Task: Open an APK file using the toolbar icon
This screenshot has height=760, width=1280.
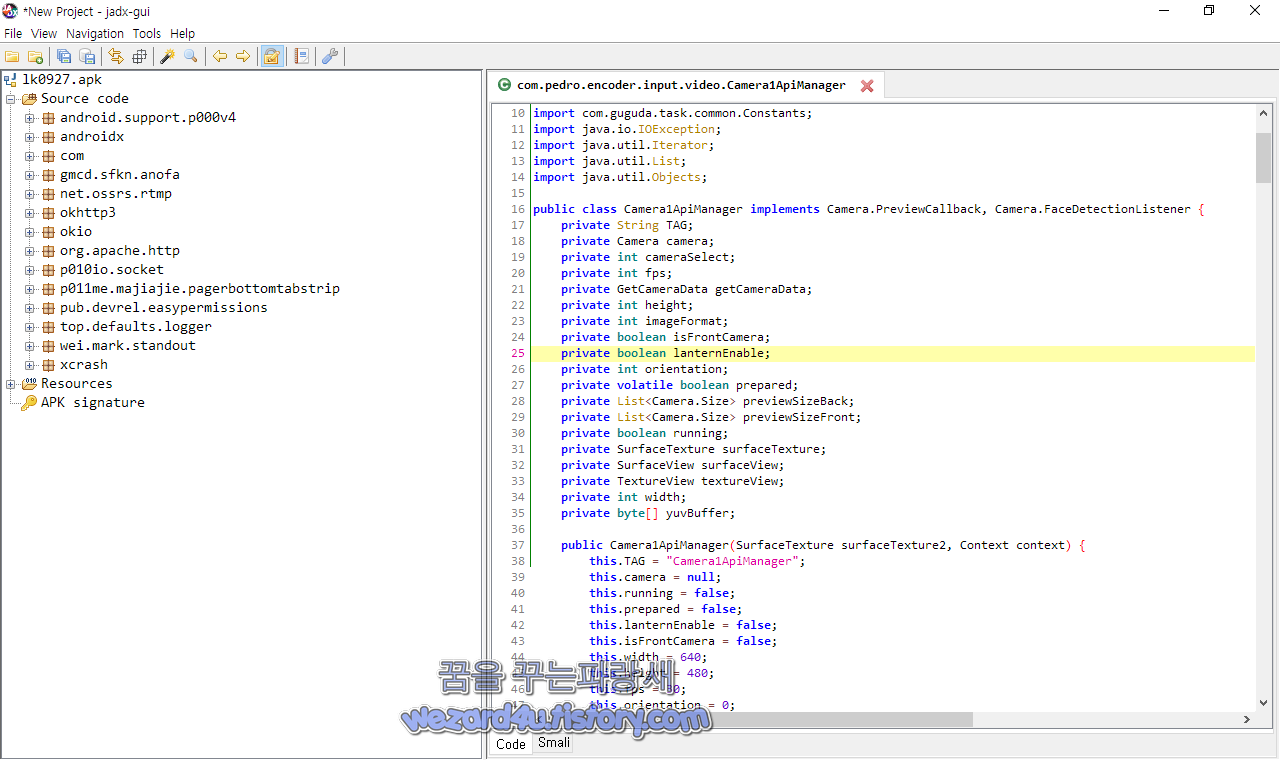Action: [x=11, y=56]
